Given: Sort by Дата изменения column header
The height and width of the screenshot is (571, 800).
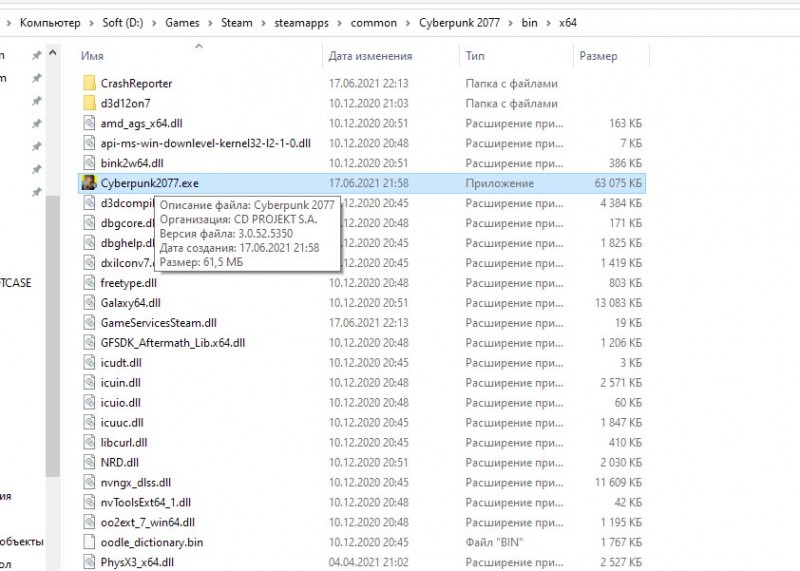Looking at the screenshot, I should pos(370,56).
